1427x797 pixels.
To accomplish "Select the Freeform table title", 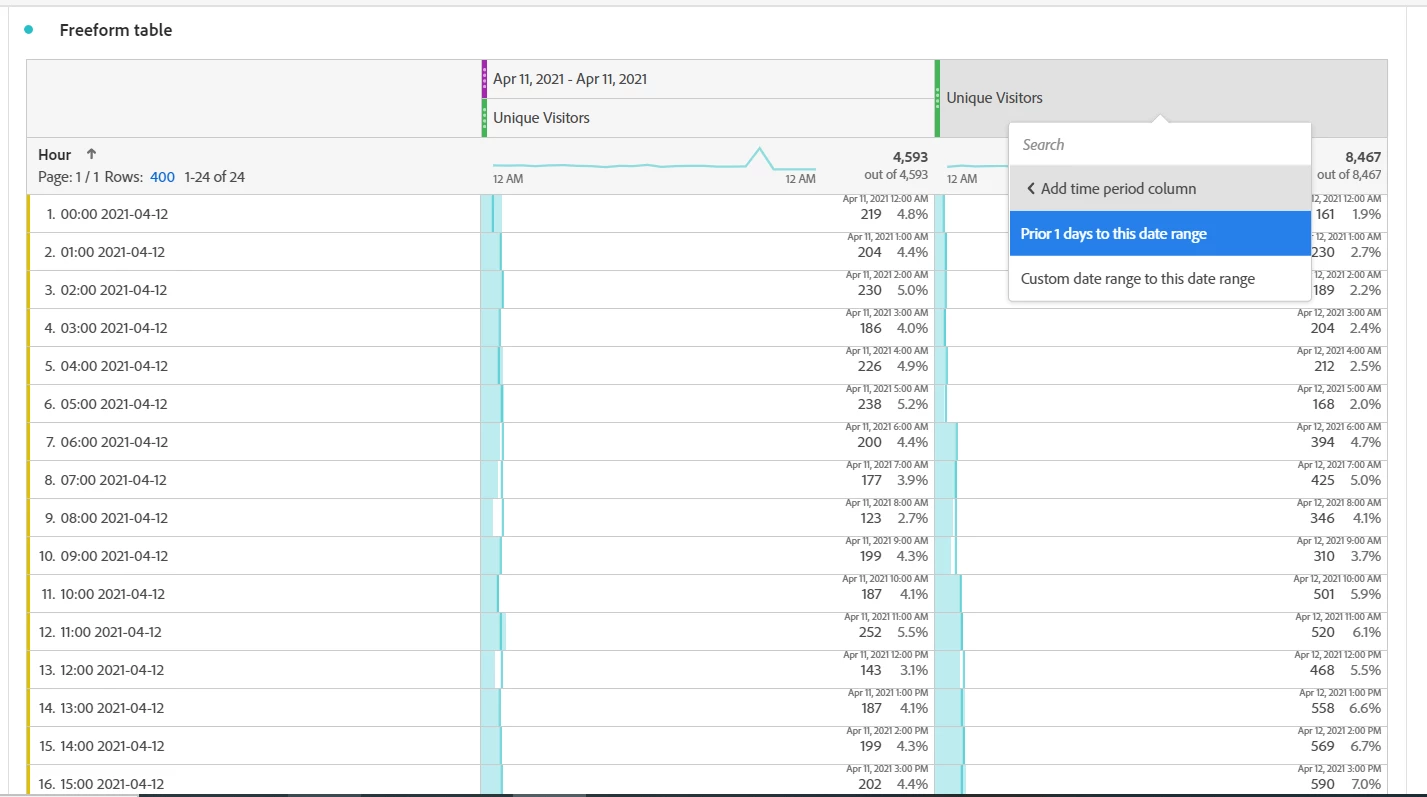I will tap(116, 30).
